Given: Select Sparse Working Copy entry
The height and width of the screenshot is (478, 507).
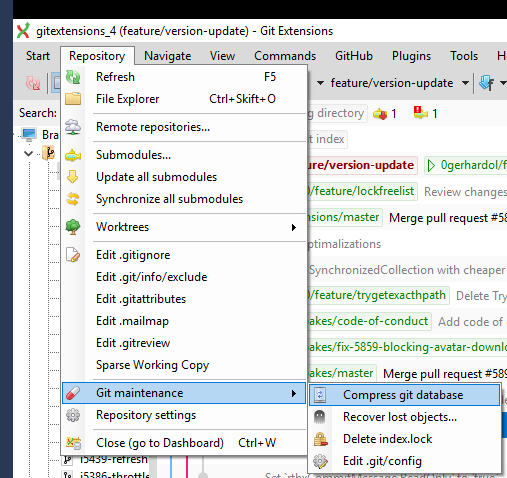Looking at the screenshot, I should coord(184,365).
